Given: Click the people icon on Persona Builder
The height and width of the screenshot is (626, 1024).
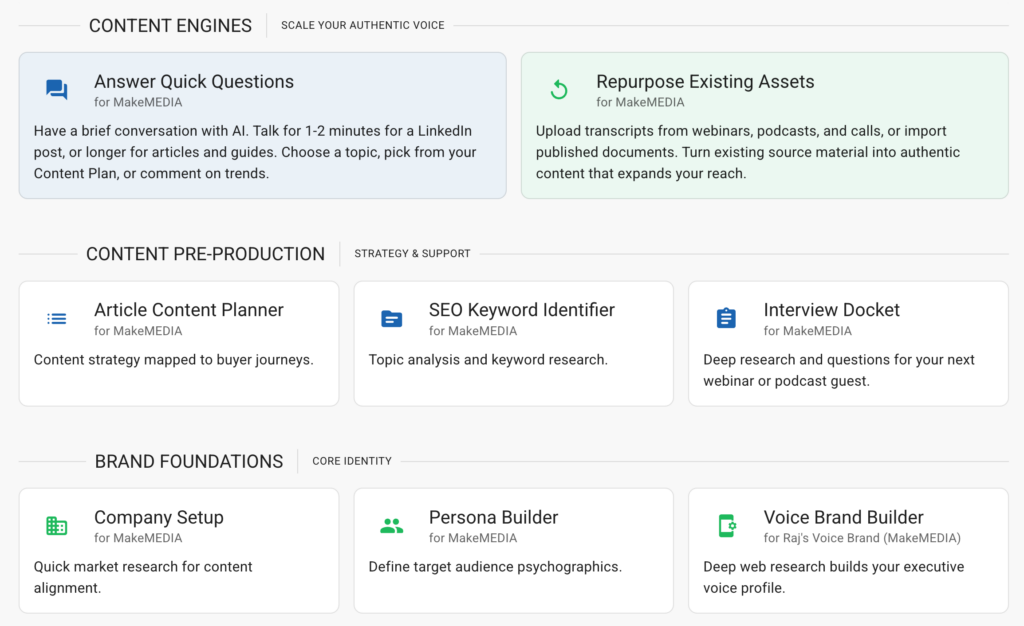Looking at the screenshot, I should 392,525.
